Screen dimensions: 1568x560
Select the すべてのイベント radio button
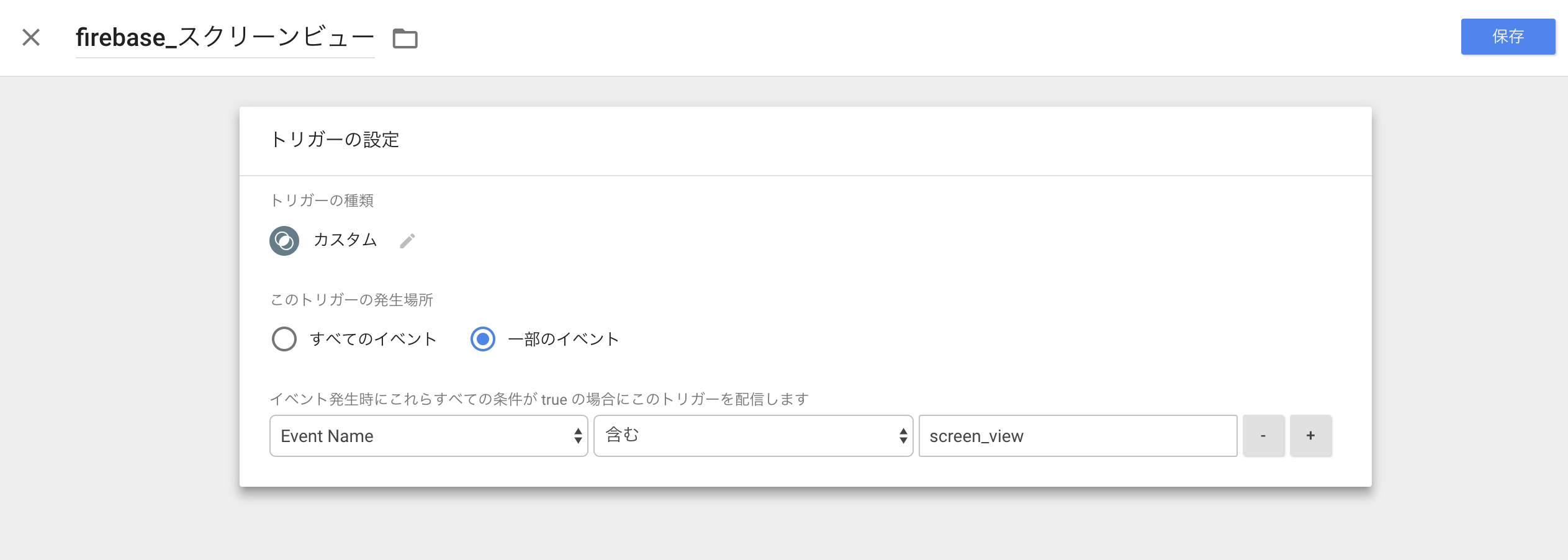[284, 339]
